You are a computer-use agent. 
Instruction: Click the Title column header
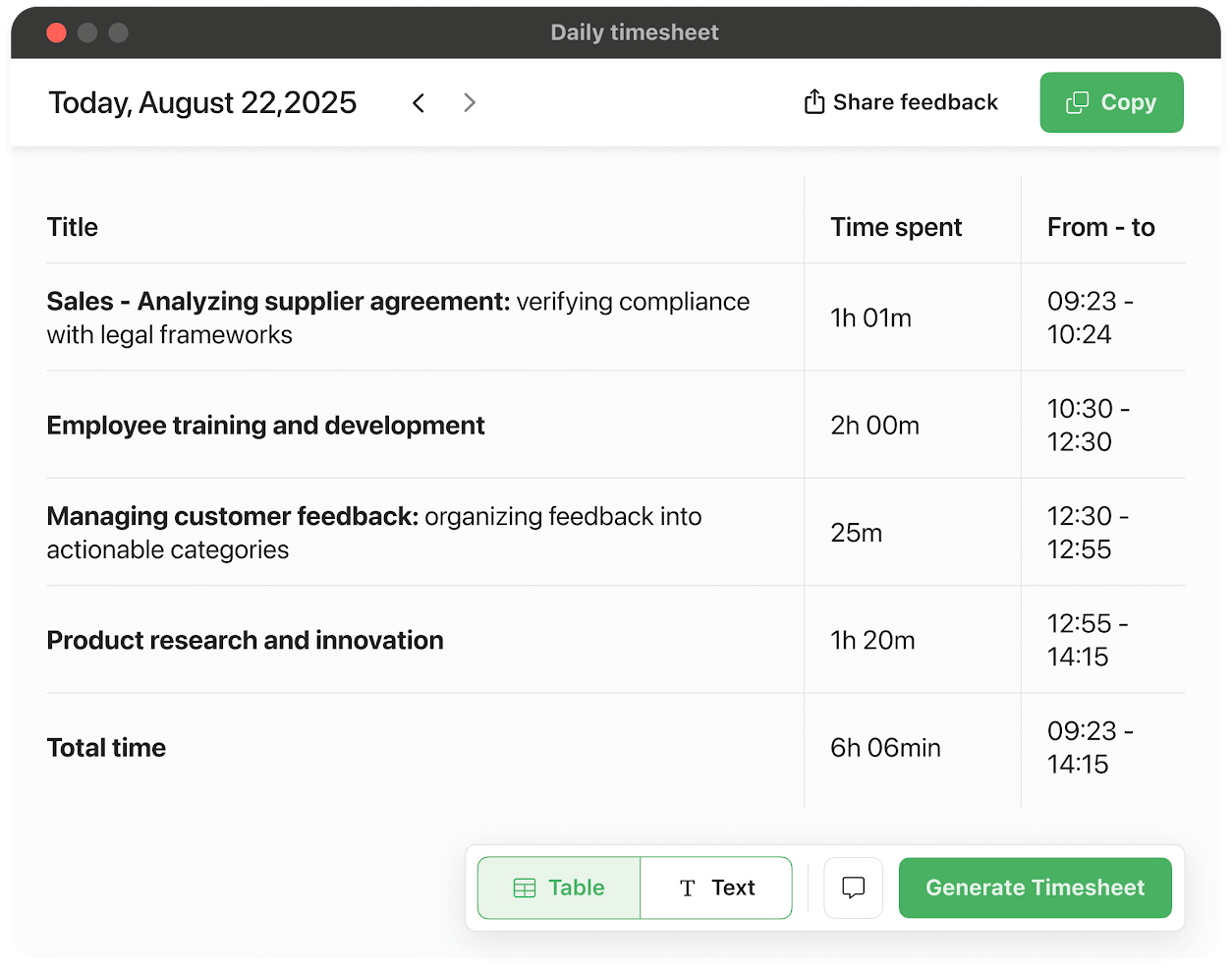tap(73, 227)
